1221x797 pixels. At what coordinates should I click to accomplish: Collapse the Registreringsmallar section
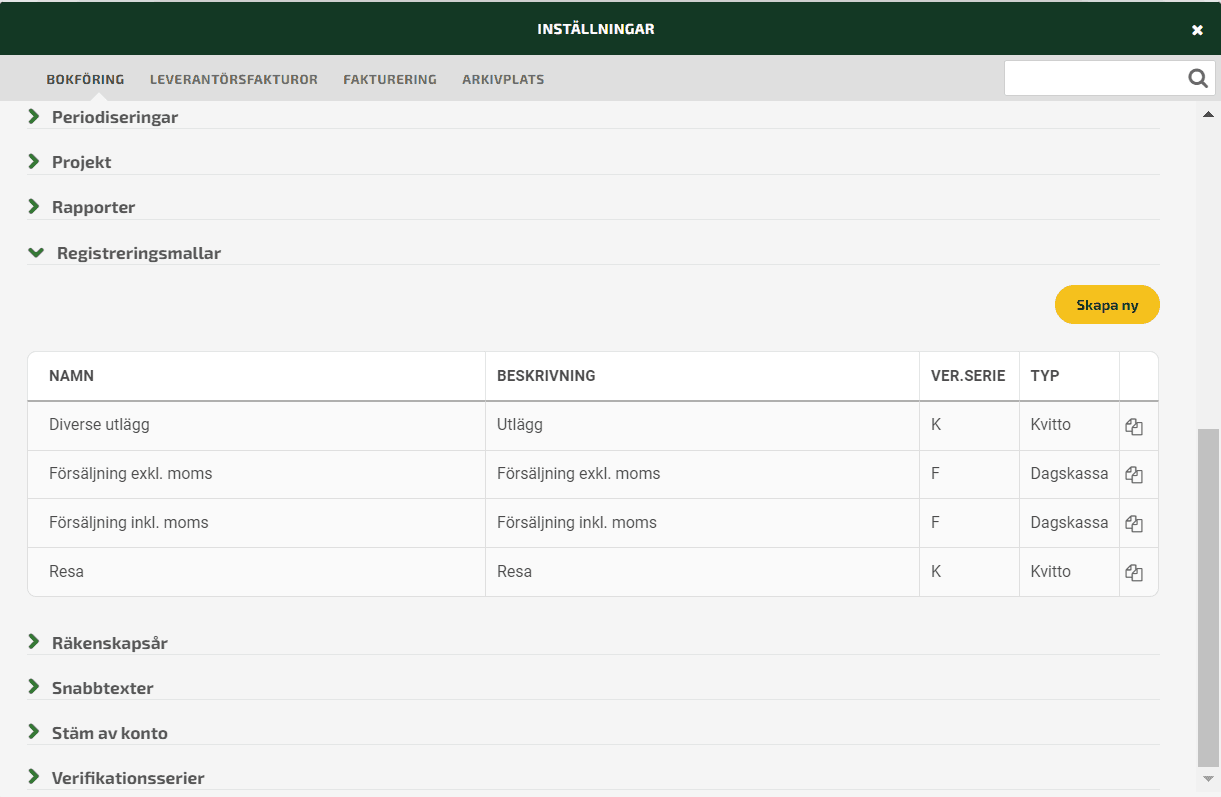[x=138, y=253]
